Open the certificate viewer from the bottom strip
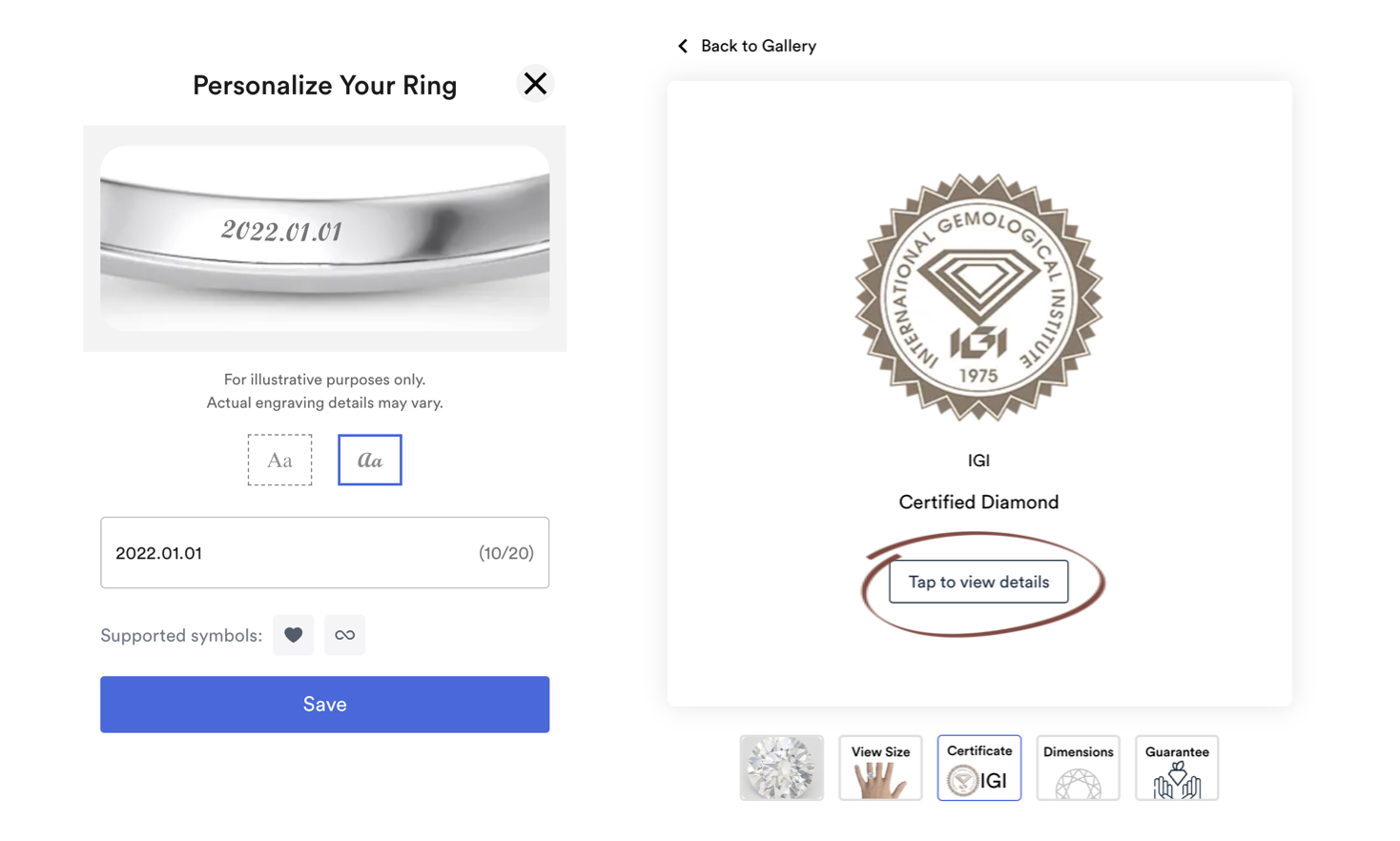Image resolution: width=1400 pixels, height=841 pixels. pyautogui.click(x=978, y=767)
